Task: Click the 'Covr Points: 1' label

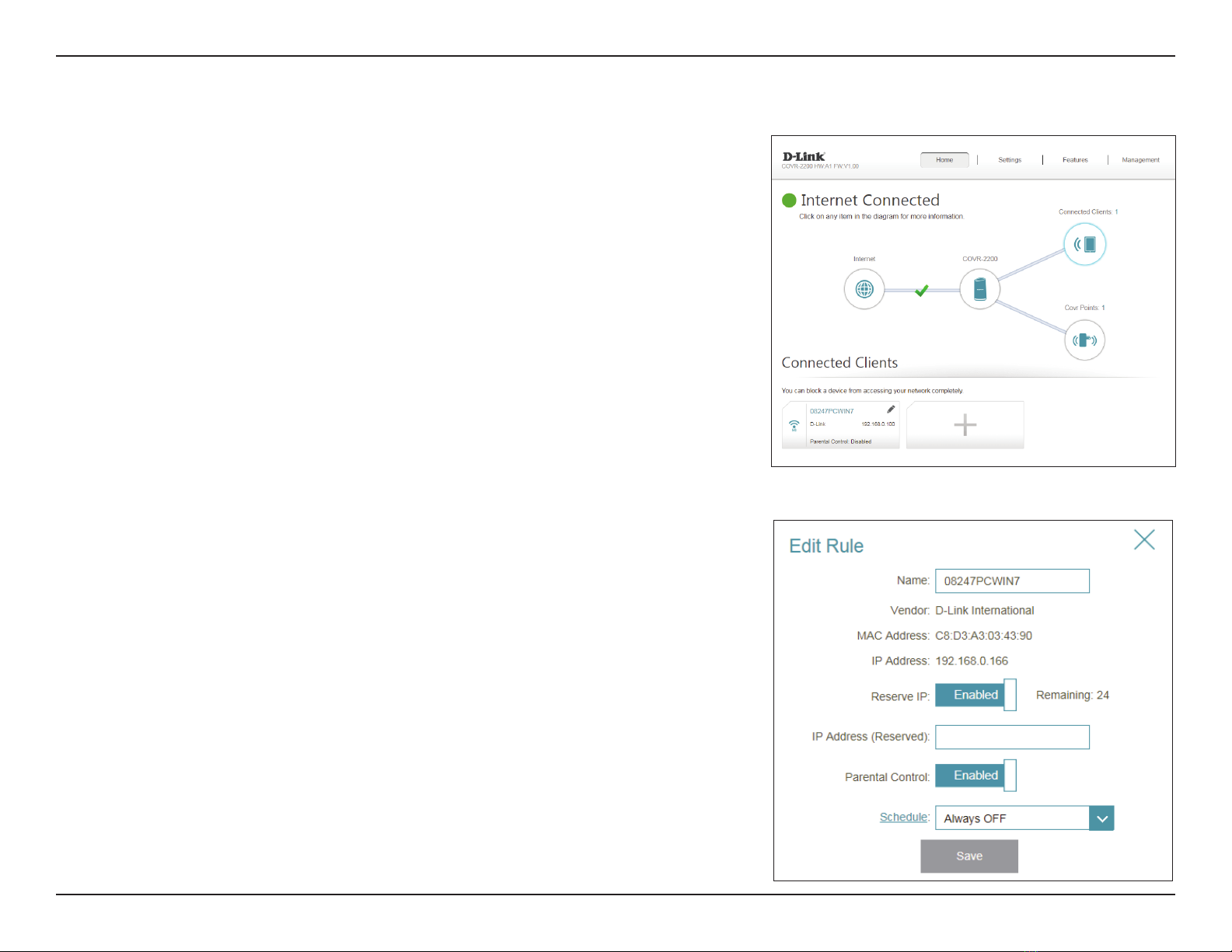Action: (1084, 308)
